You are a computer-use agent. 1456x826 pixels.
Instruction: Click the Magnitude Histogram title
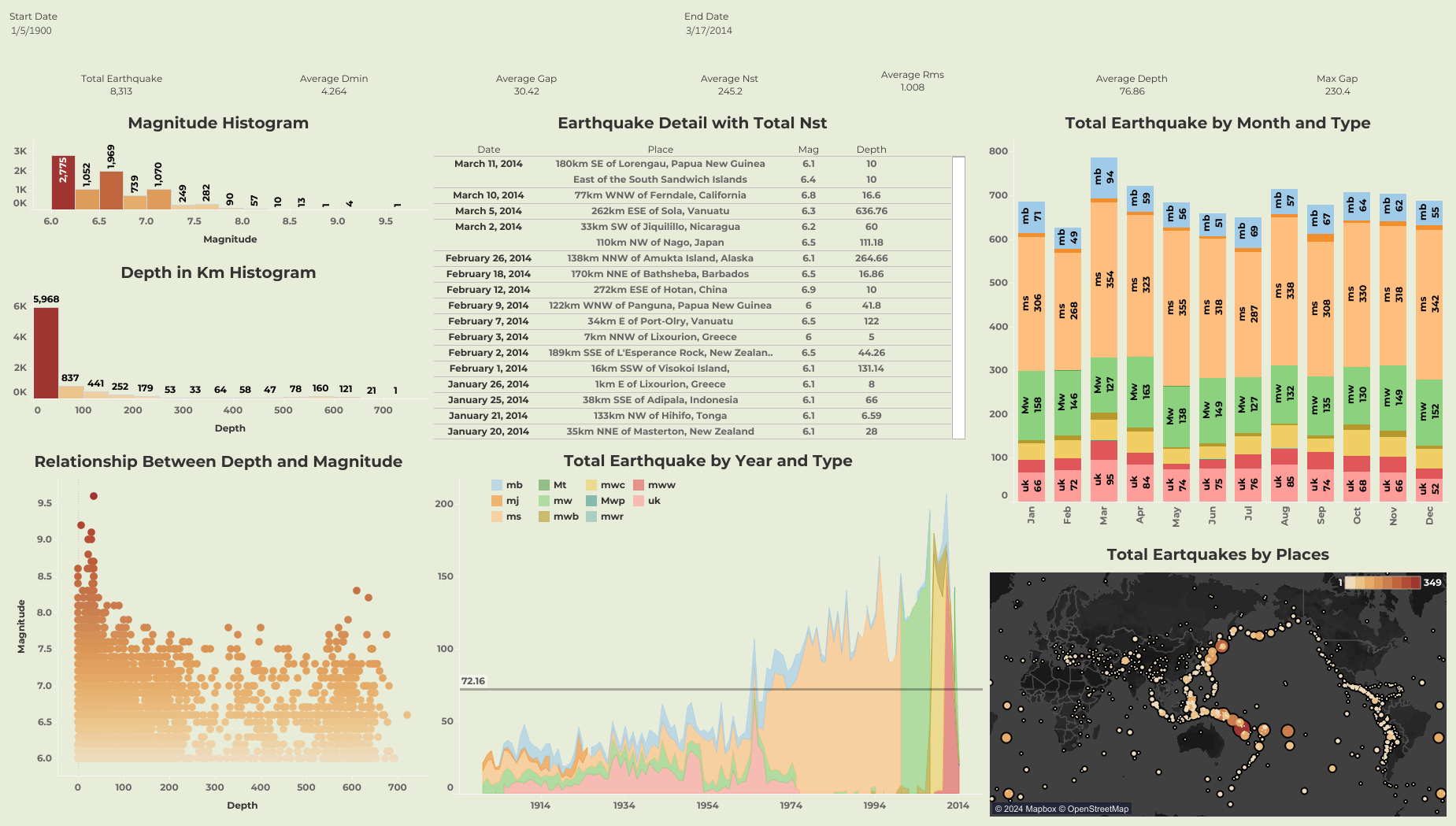point(218,123)
